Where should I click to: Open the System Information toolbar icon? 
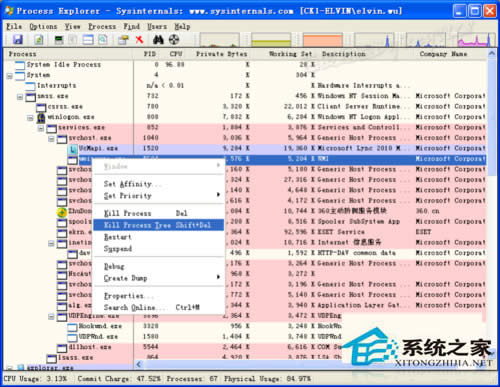[x=59, y=40]
